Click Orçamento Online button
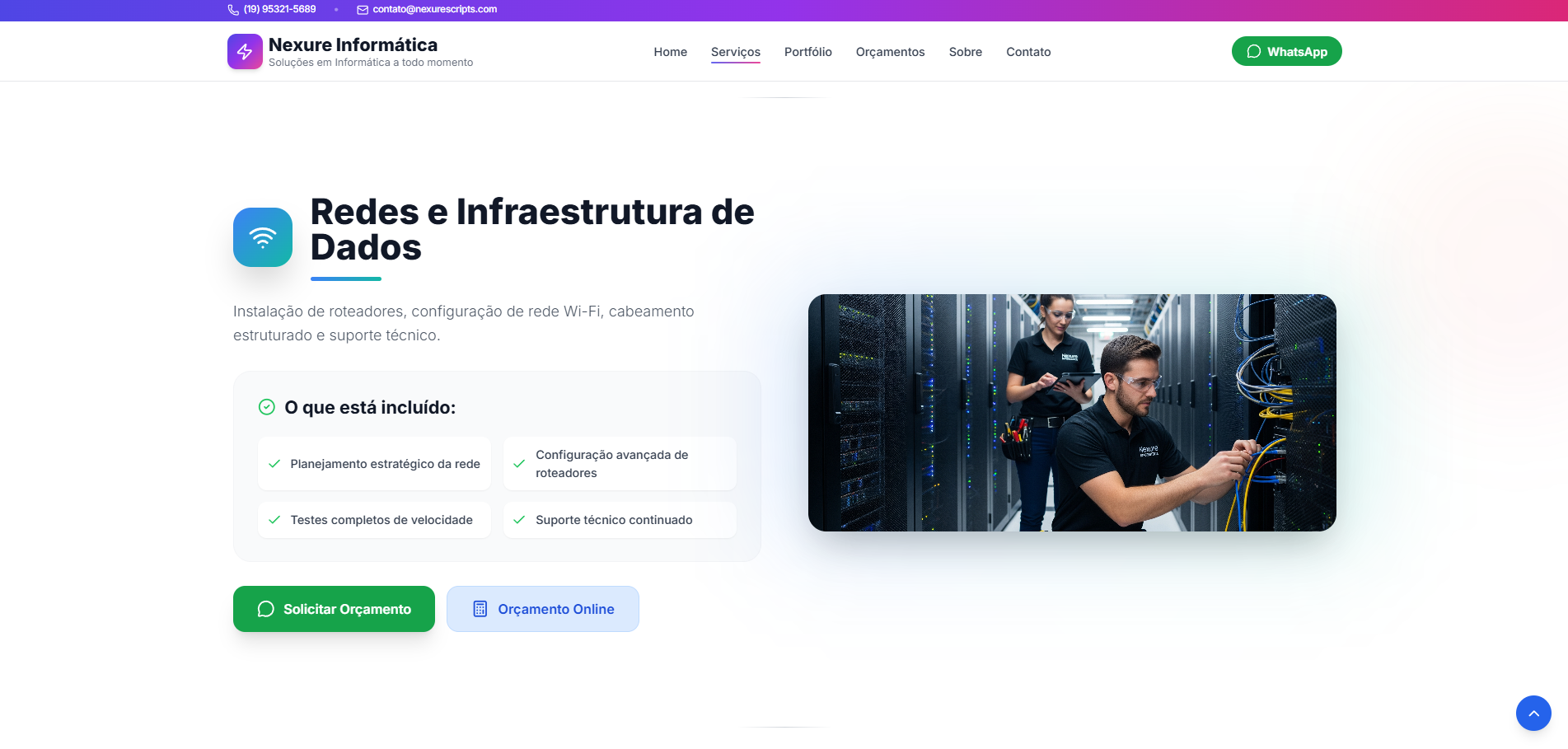The image size is (1568, 749). [x=543, y=609]
